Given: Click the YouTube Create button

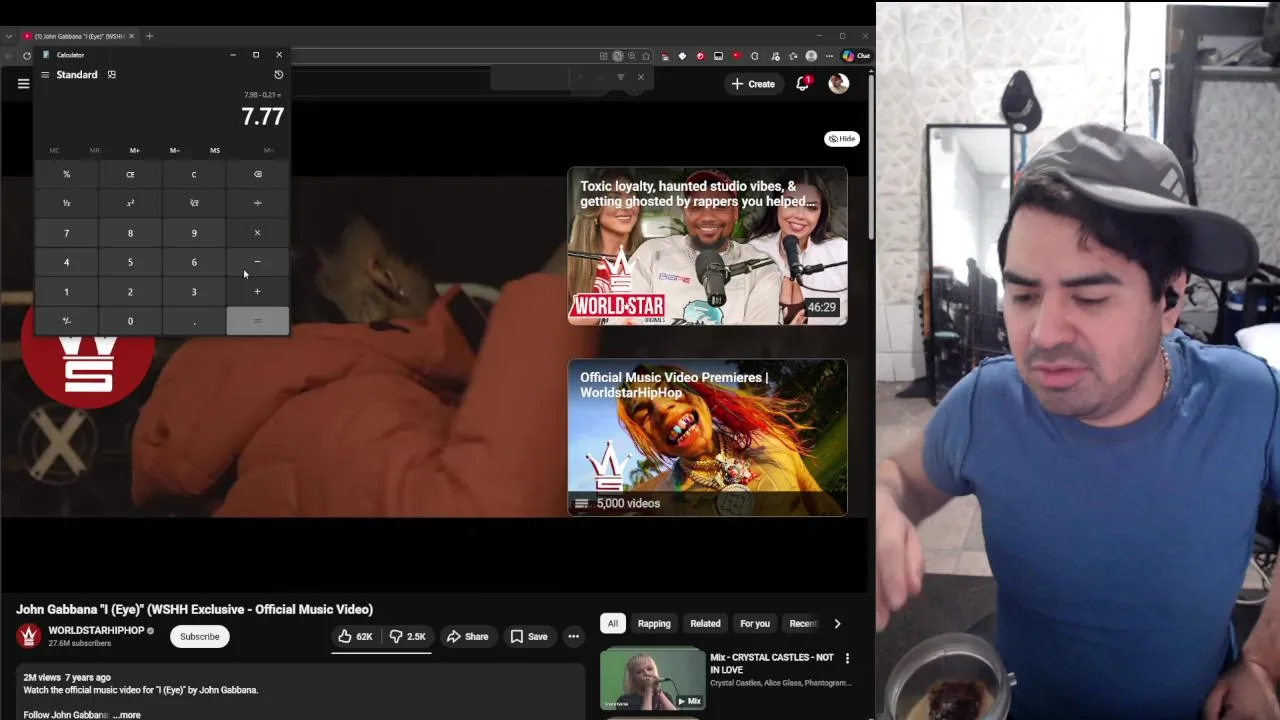Looking at the screenshot, I should [753, 84].
